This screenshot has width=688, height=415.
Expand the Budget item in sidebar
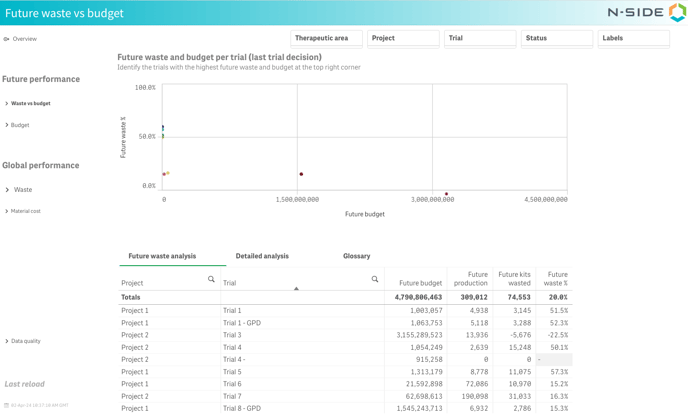click(20, 125)
